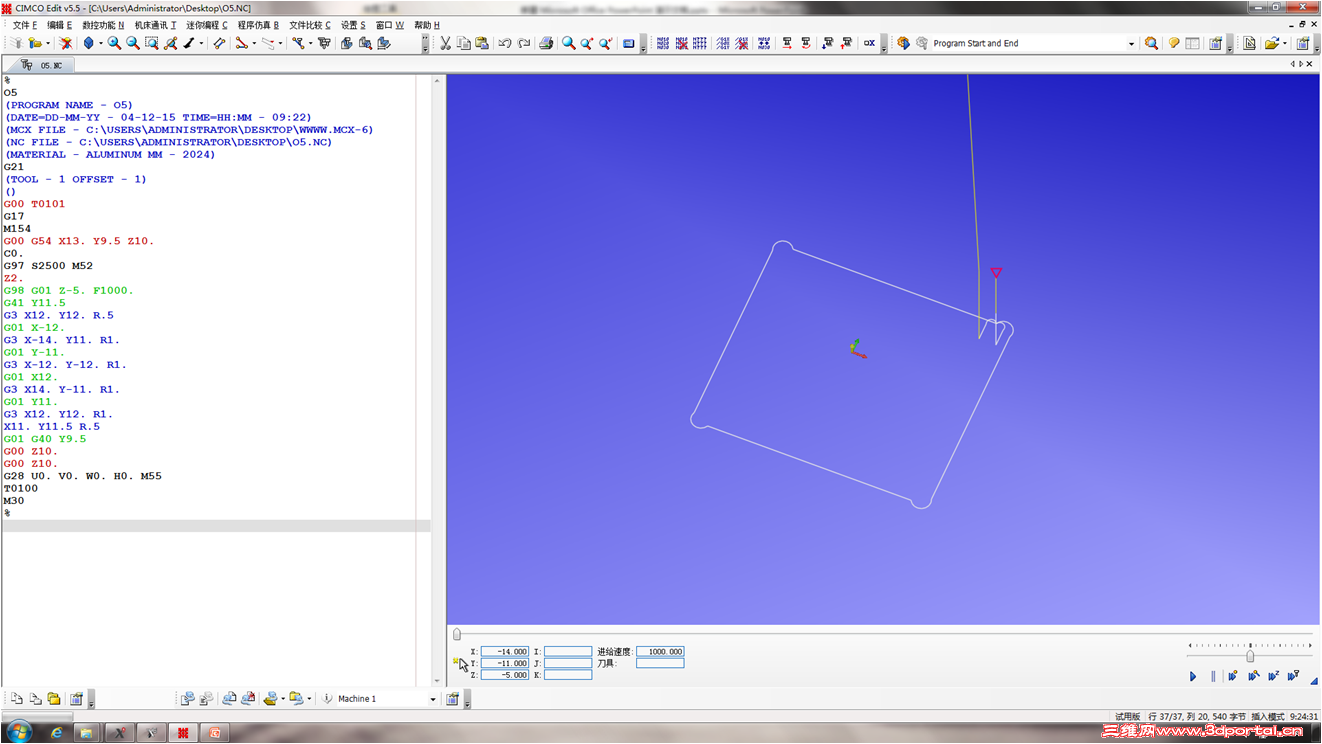
Task: Click the zoom out magnifier icon
Action: tap(133, 43)
